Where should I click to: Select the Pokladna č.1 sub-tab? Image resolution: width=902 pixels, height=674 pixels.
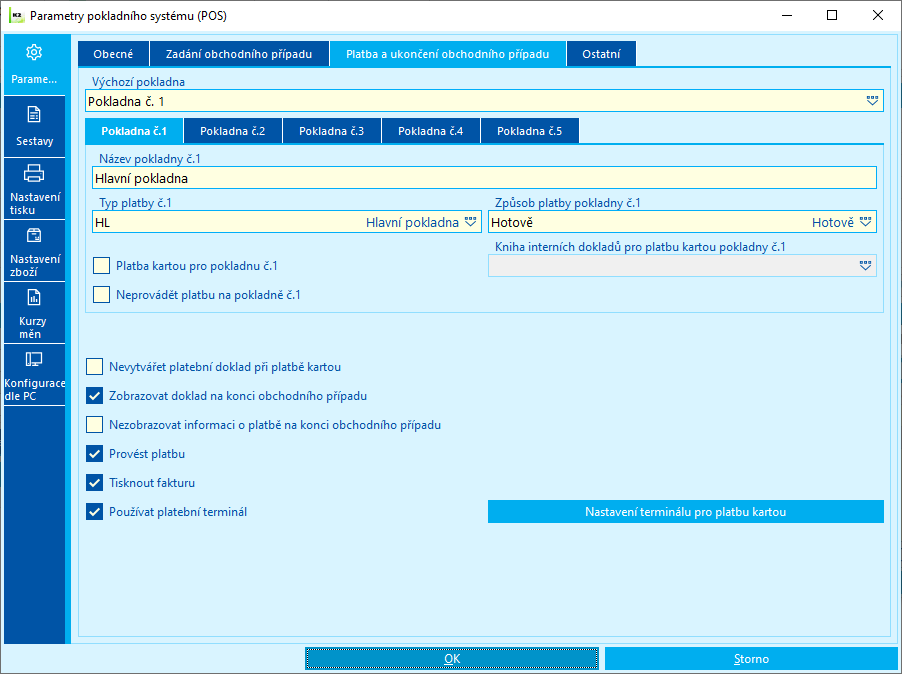click(x=134, y=131)
